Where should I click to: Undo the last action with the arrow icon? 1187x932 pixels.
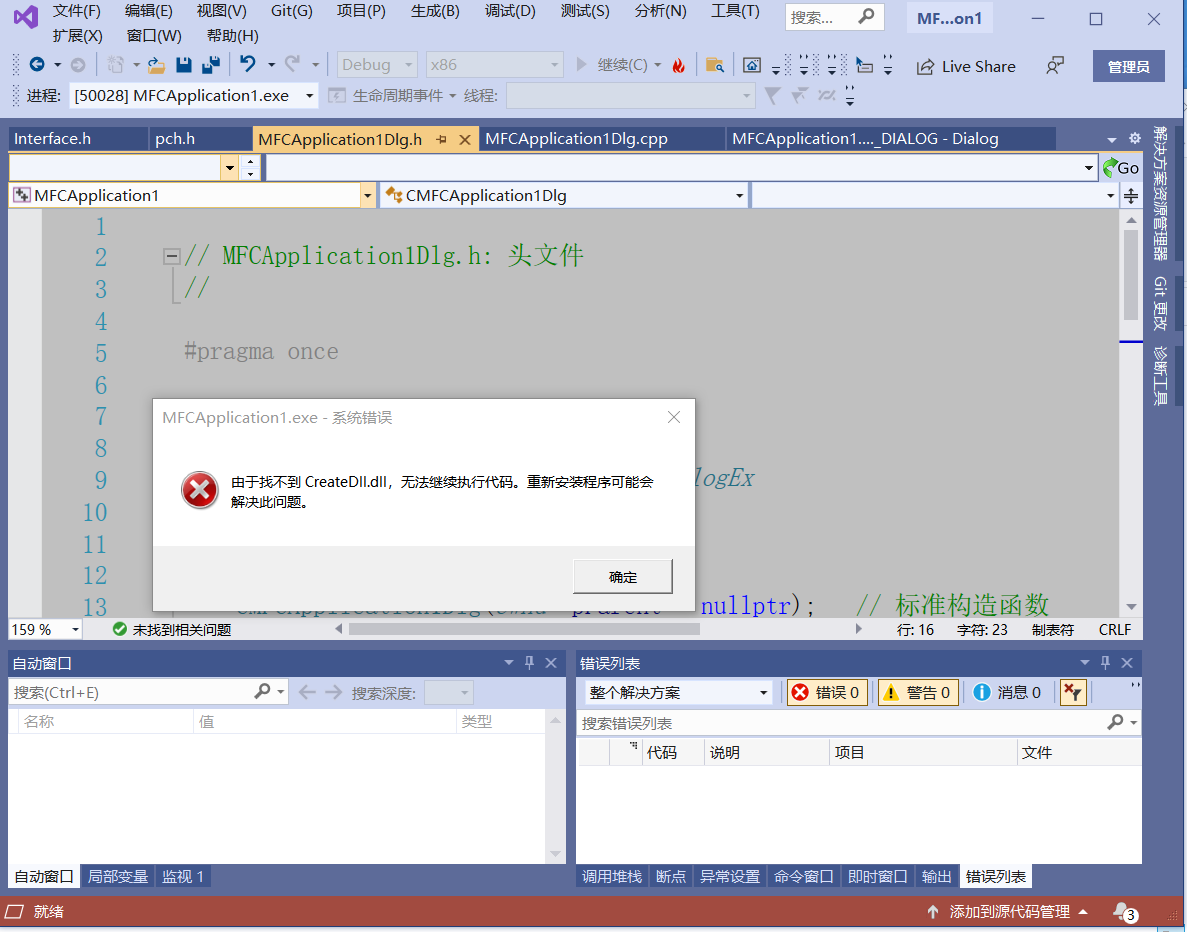pos(248,64)
